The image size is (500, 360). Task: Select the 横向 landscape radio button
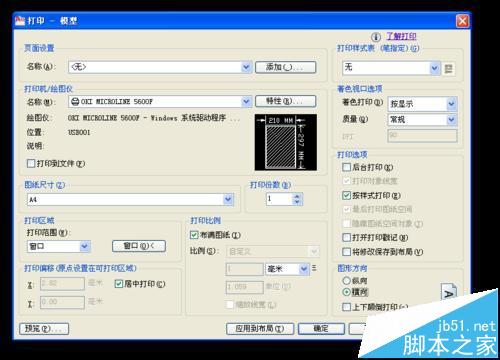coord(347,292)
